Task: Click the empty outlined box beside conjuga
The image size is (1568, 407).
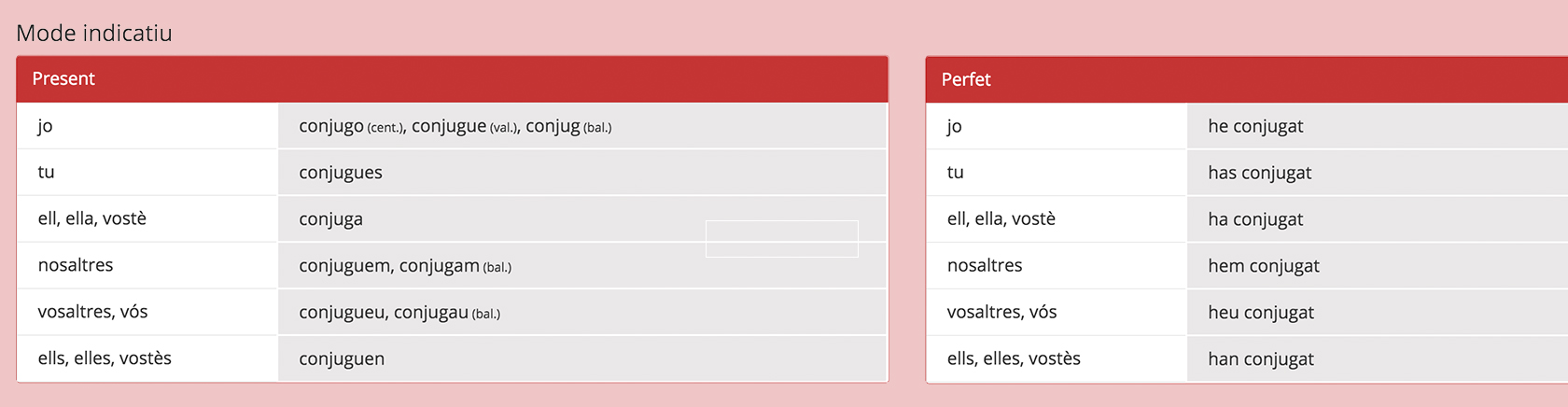Action: pyautogui.click(x=781, y=239)
